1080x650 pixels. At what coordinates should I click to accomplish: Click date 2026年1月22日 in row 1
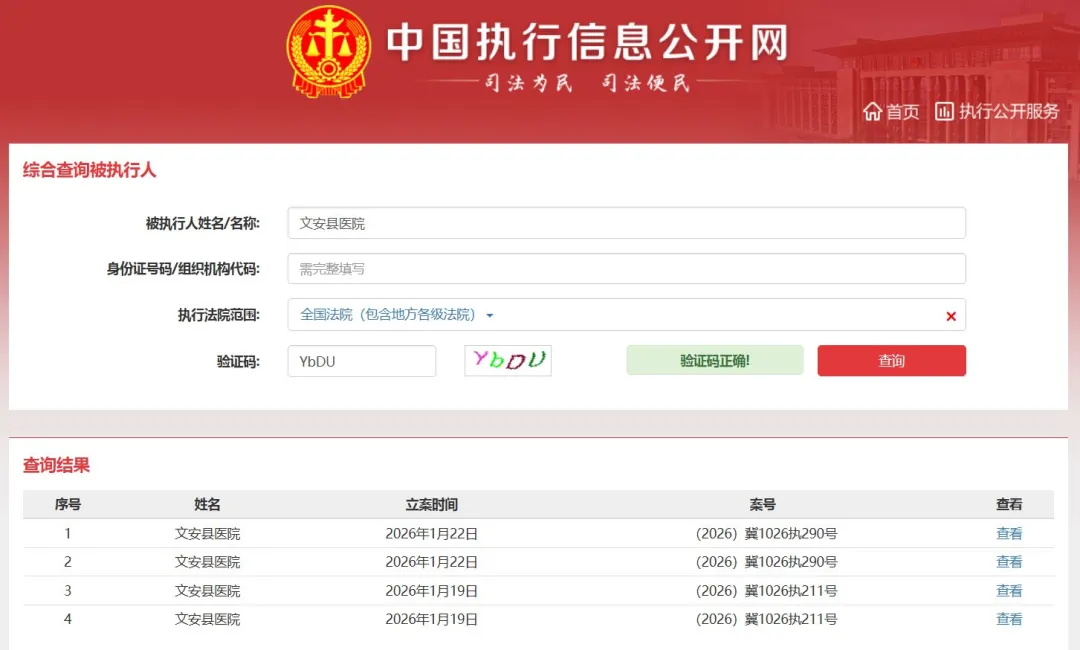click(431, 534)
